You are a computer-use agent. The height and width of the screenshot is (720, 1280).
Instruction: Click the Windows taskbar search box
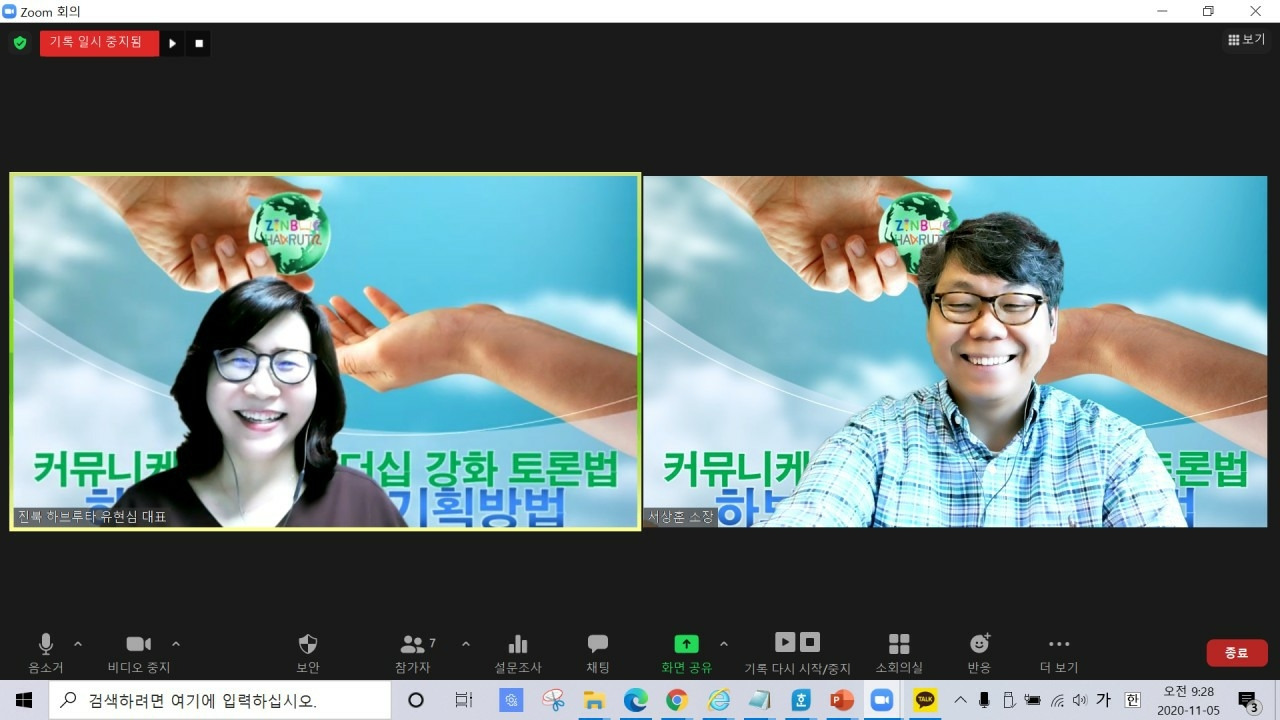[220, 700]
